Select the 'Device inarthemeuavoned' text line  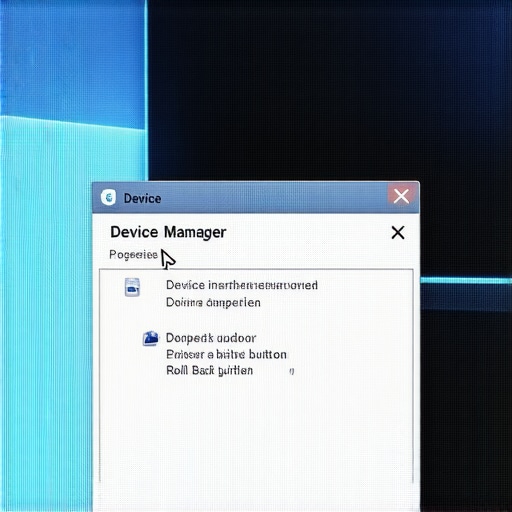tap(242, 285)
